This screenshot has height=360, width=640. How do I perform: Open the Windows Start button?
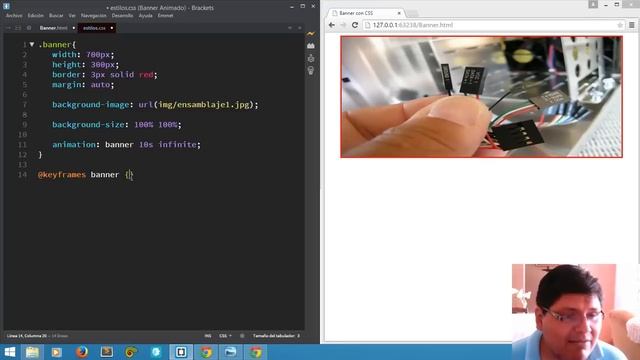[x=9, y=352]
